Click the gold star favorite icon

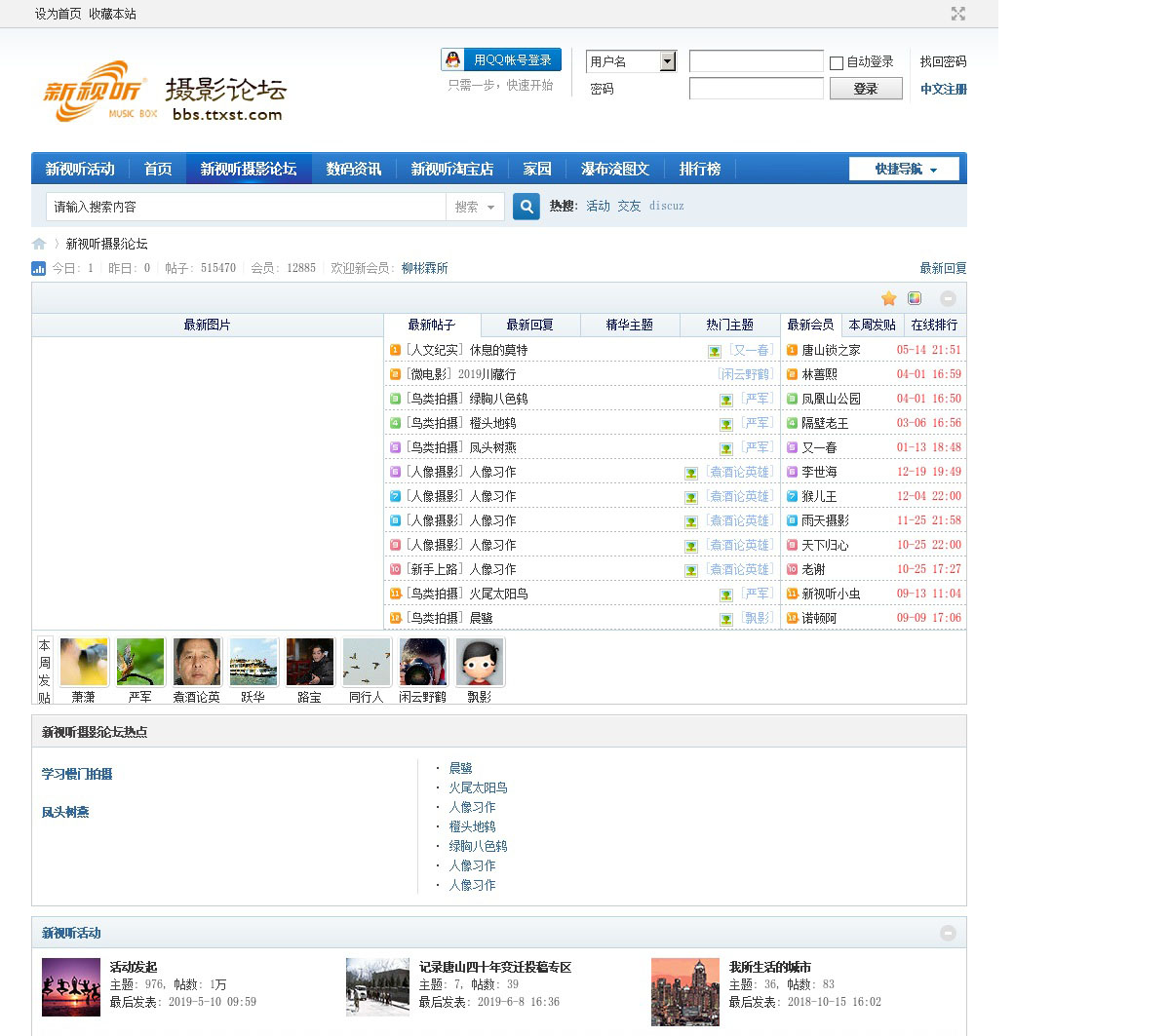pyautogui.click(x=888, y=298)
